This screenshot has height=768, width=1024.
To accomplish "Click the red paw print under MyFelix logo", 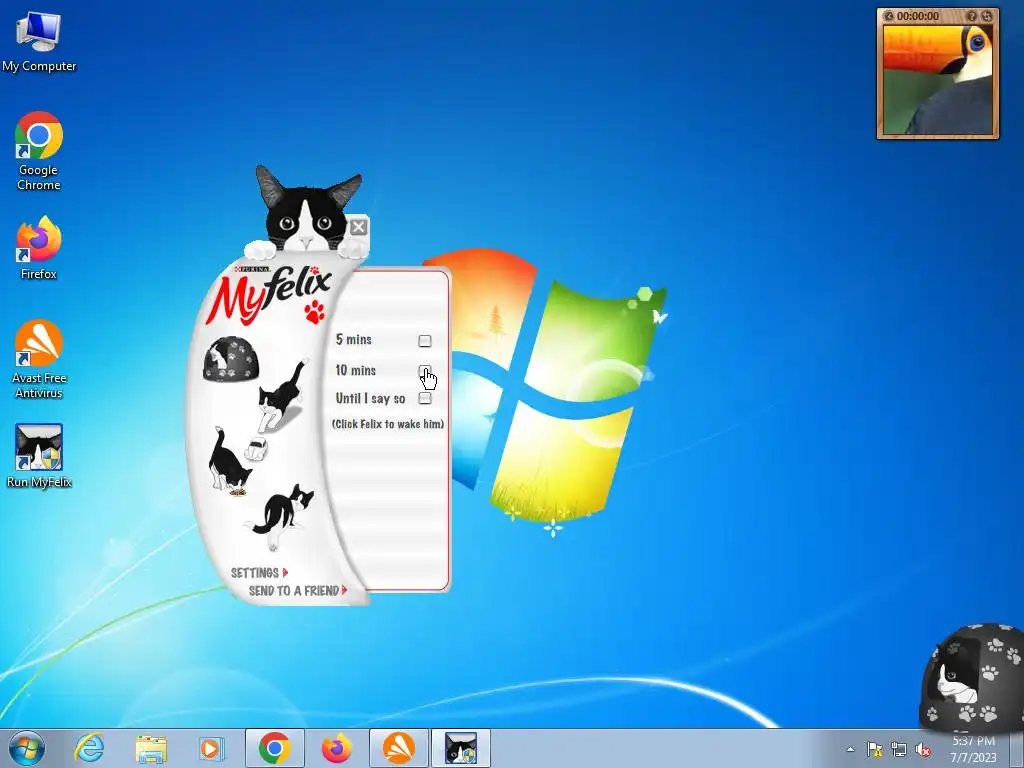I will click(x=315, y=312).
